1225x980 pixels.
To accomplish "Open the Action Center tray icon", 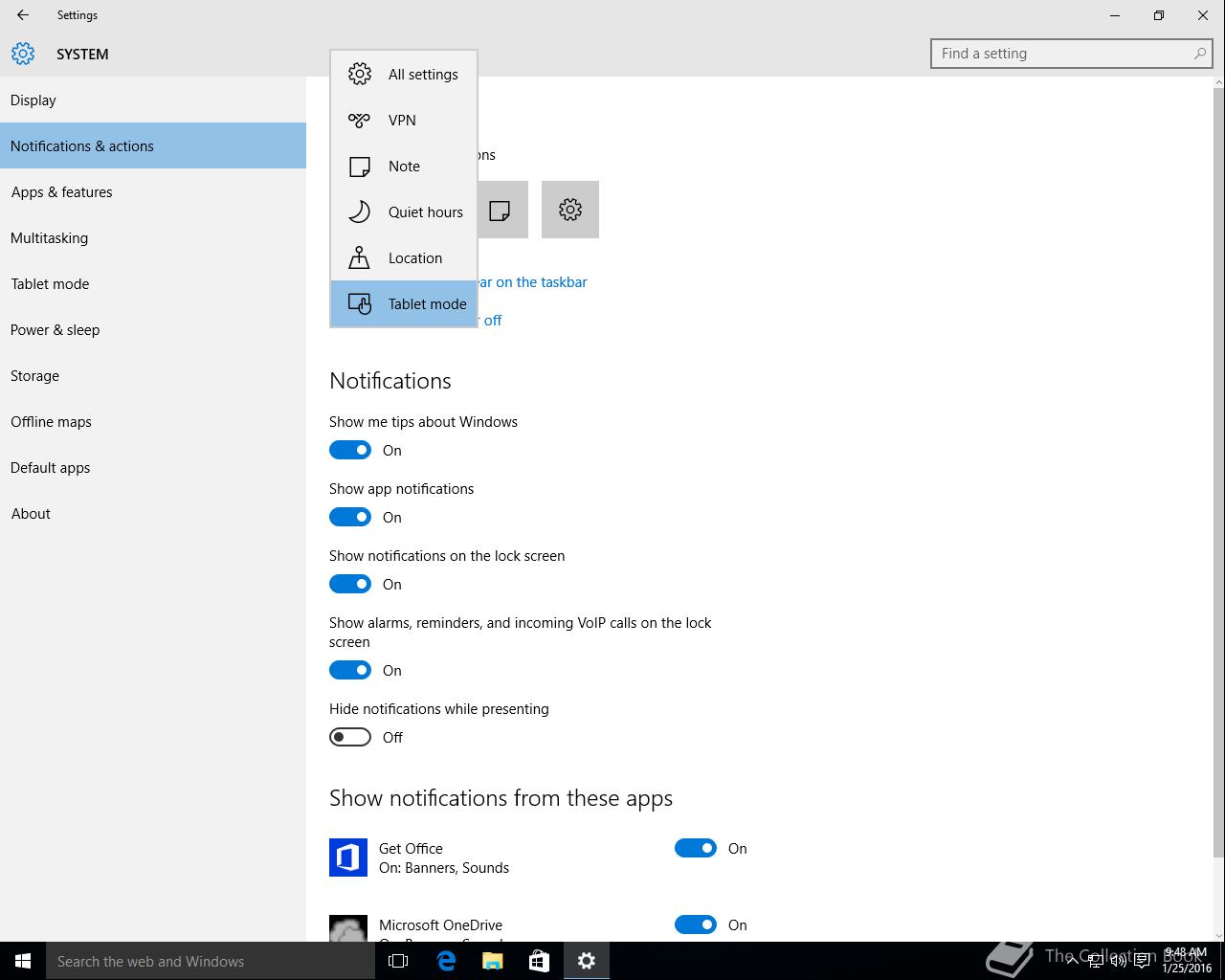I will click(x=1143, y=961).
